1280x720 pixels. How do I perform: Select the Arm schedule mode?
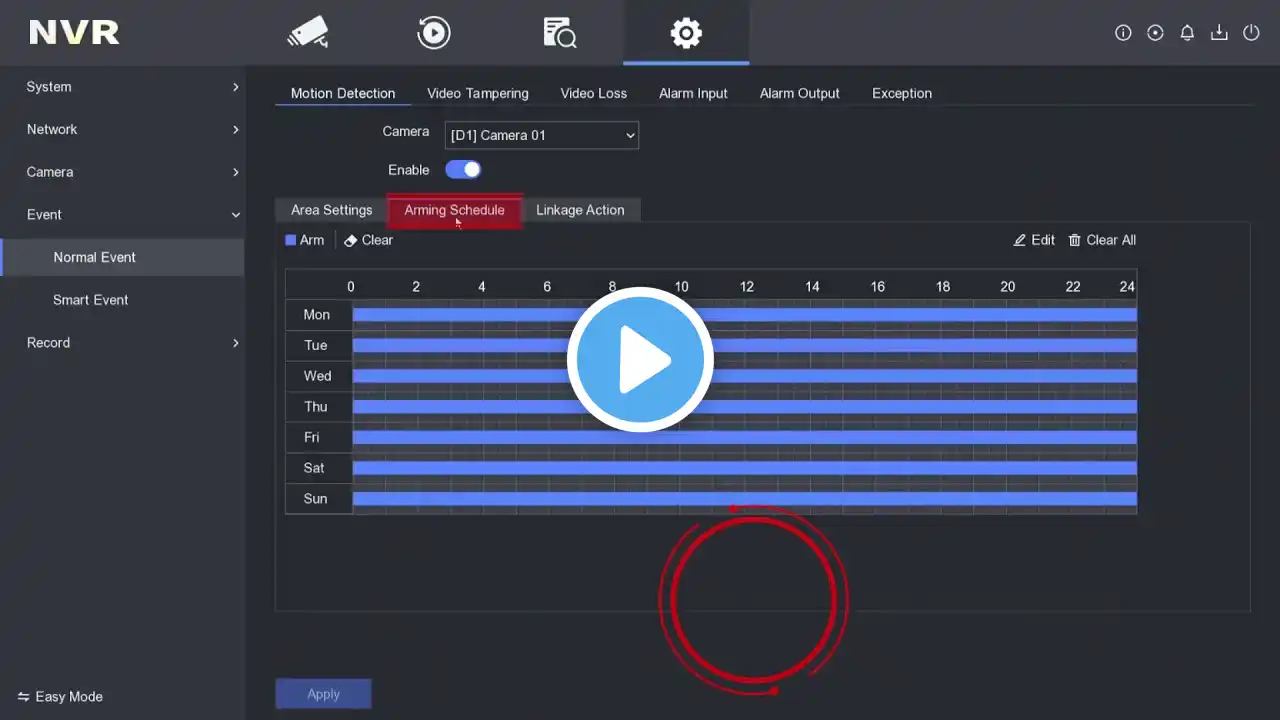[304, 240]
